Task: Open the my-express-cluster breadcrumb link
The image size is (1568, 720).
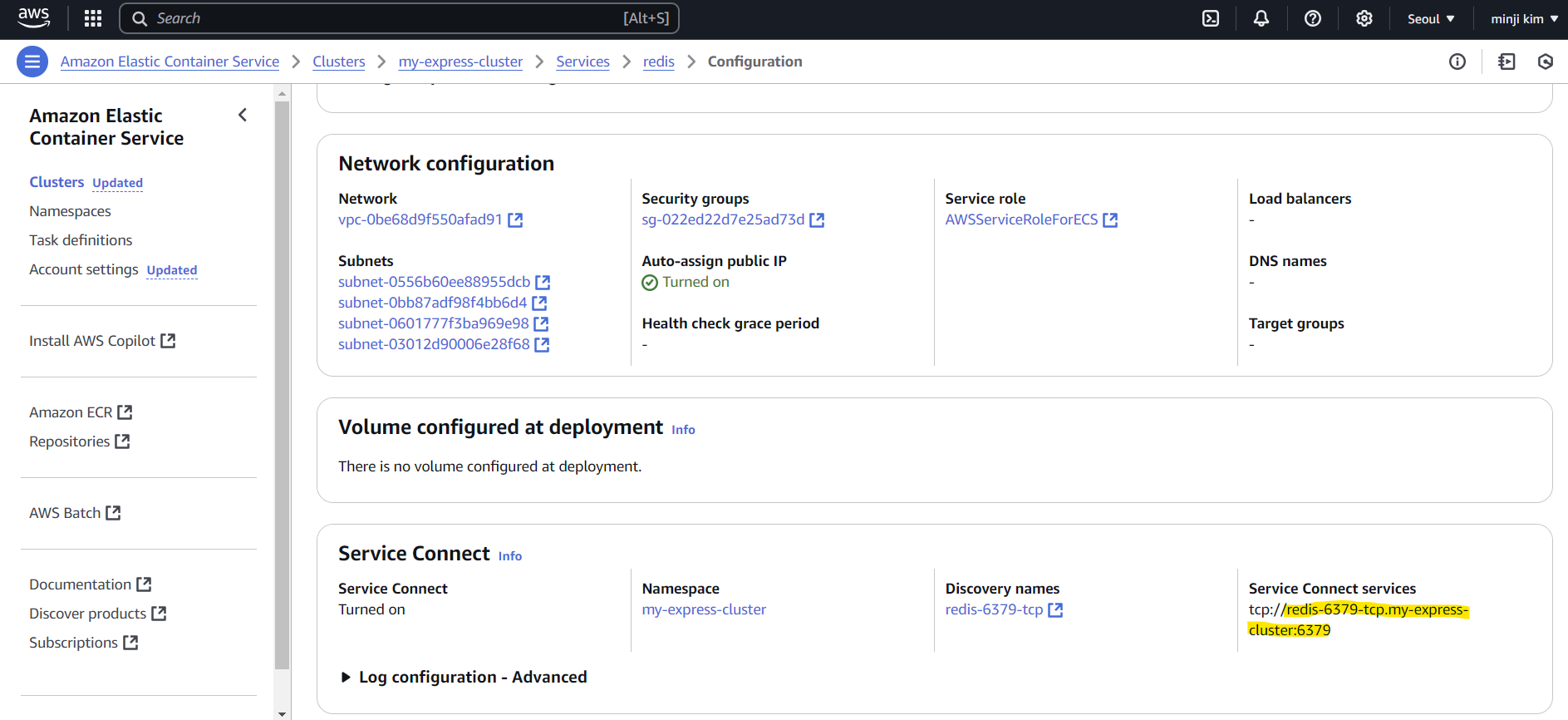Action: pyautogui.click(x=460, y=62)
